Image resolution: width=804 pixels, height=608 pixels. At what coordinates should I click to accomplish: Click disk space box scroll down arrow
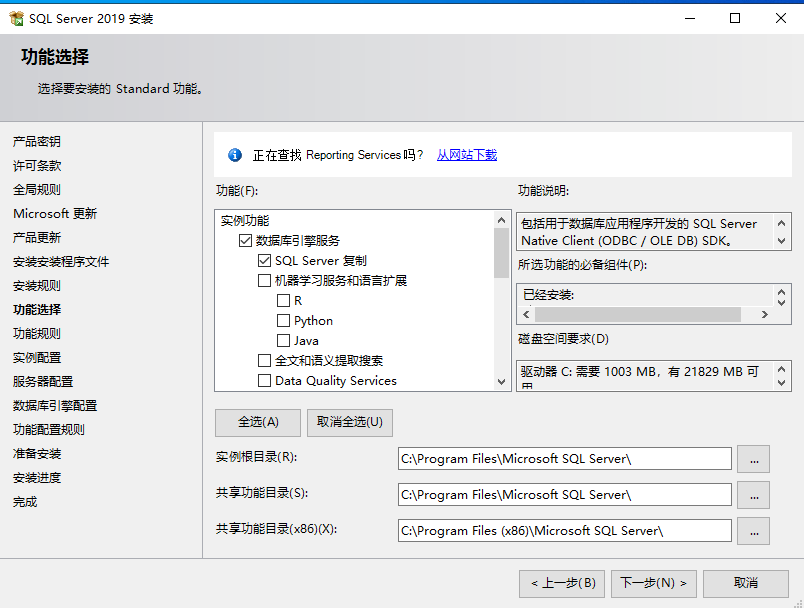[x=781, y=382]
